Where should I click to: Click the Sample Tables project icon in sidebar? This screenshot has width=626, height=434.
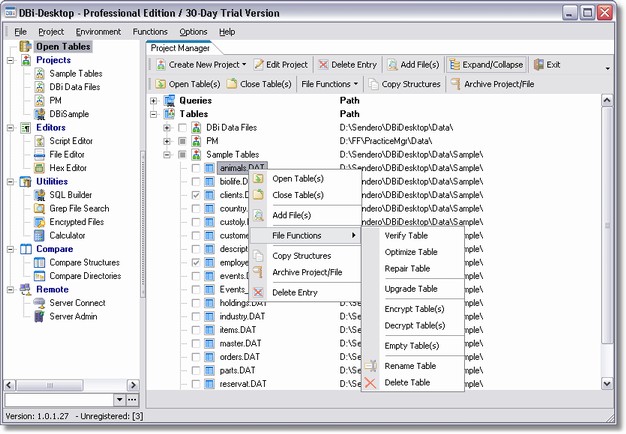point(39,73)
